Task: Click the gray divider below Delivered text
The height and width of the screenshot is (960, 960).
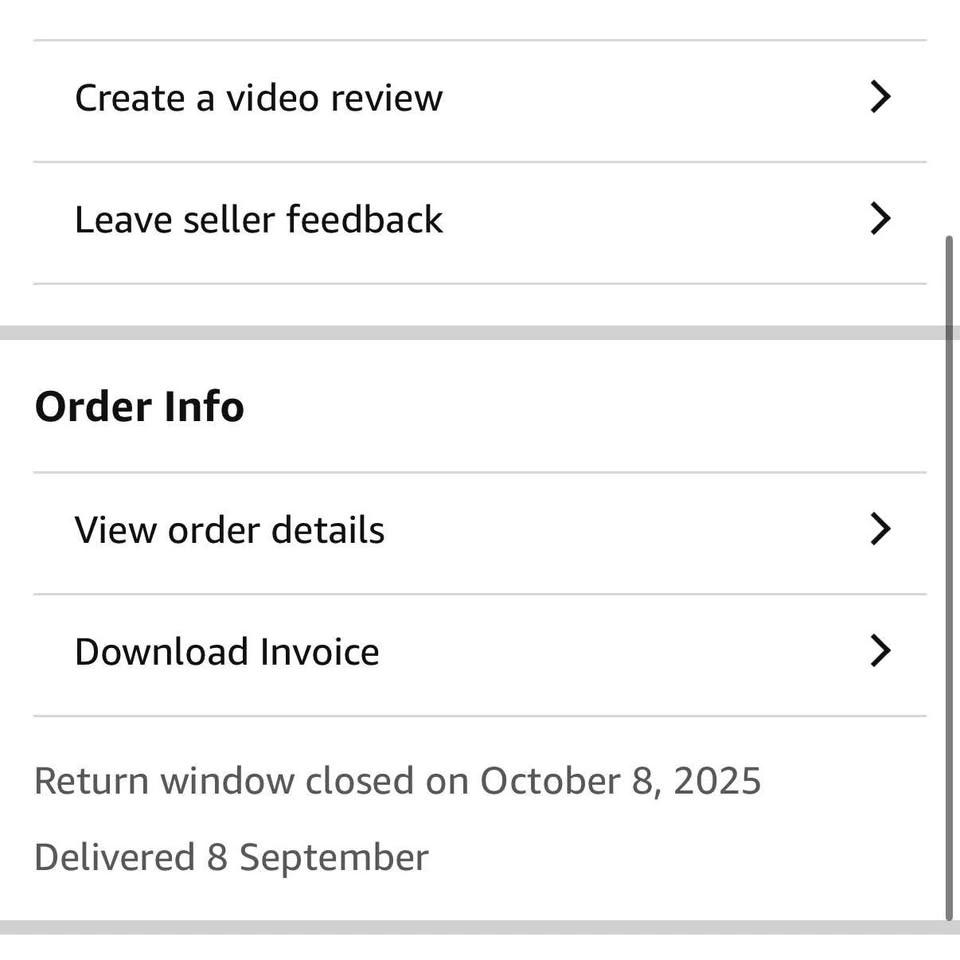Action: pos(480,927)
